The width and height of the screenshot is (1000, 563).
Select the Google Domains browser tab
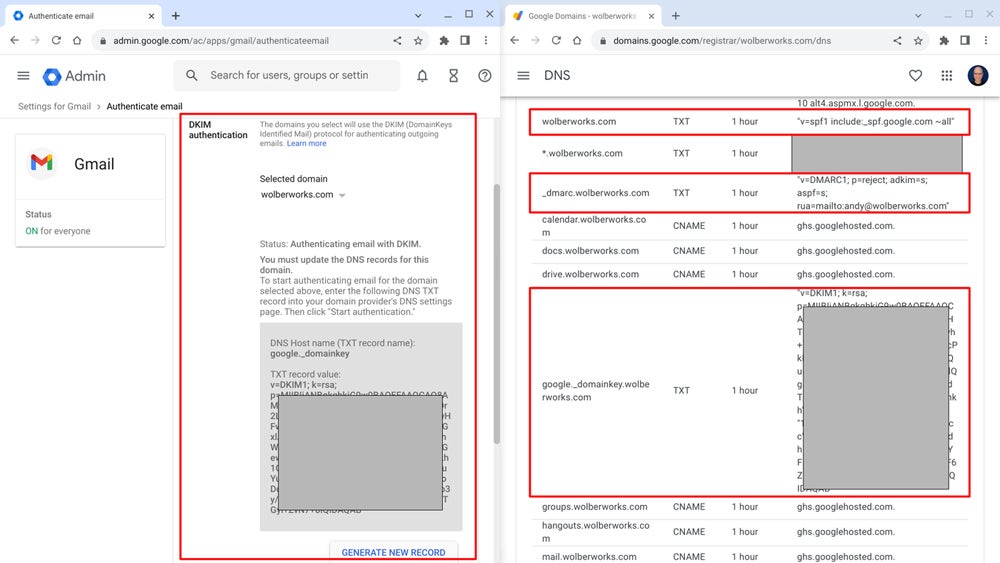coord(580,16)
